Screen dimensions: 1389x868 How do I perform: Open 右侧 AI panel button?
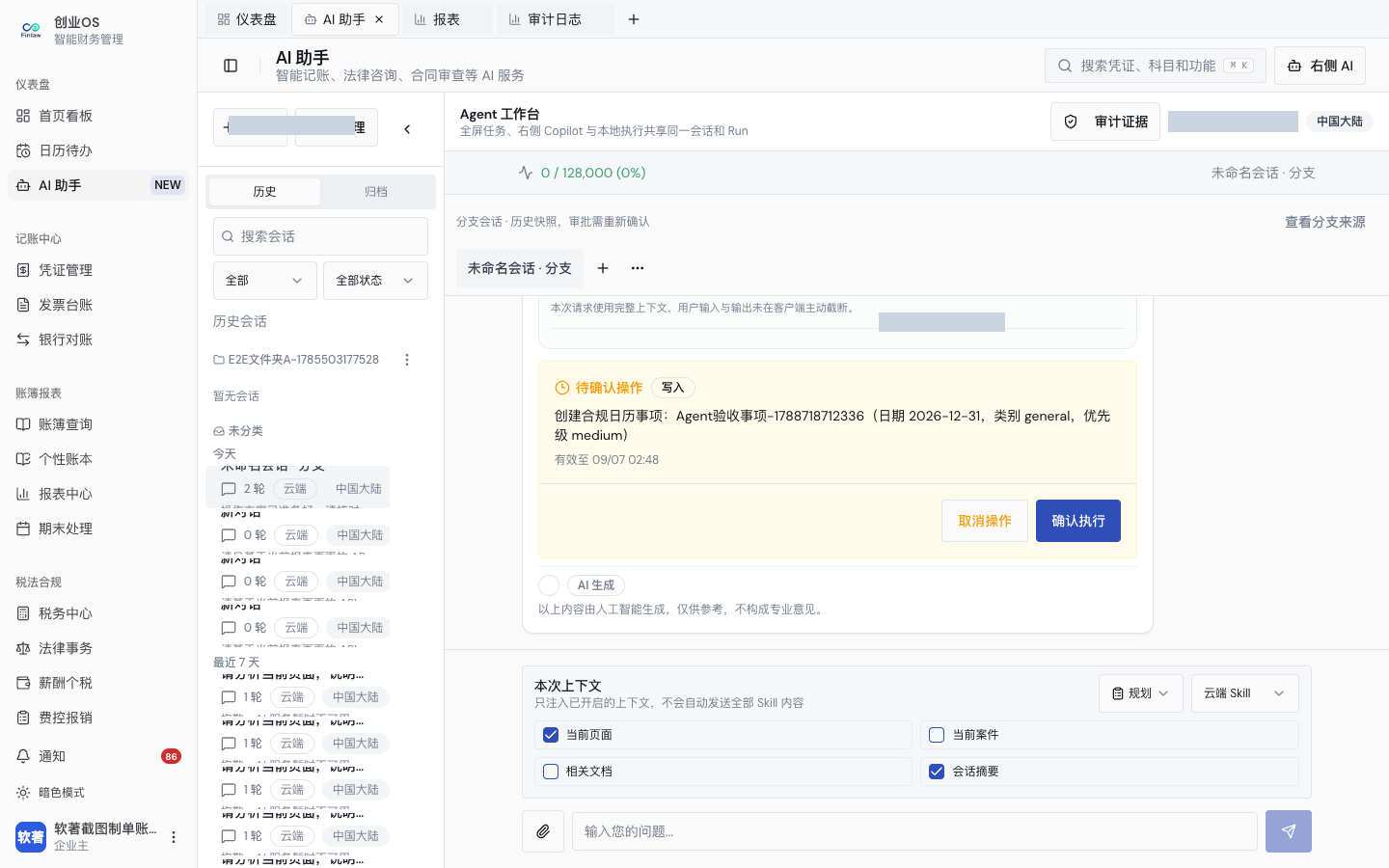(x=1320, y=66)
